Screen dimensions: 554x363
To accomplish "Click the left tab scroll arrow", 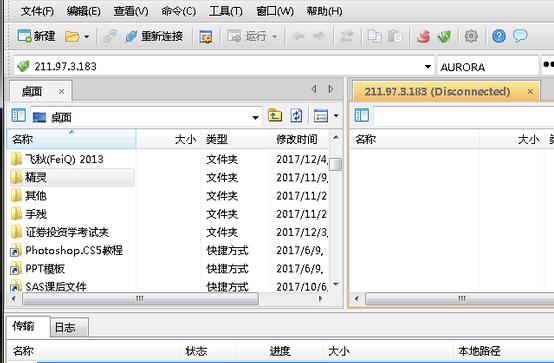I will [x=314, y=89].
